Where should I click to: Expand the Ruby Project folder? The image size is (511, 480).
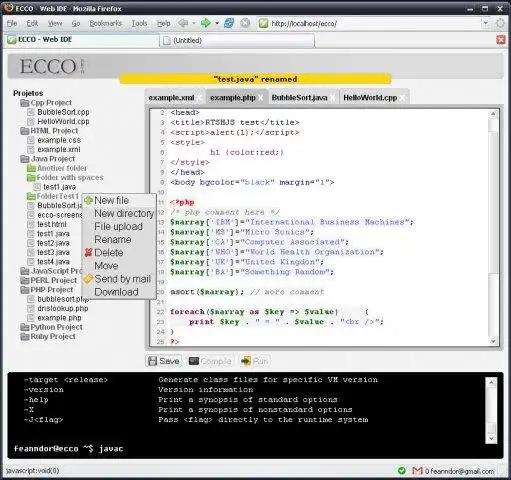(x=48, y=336)
